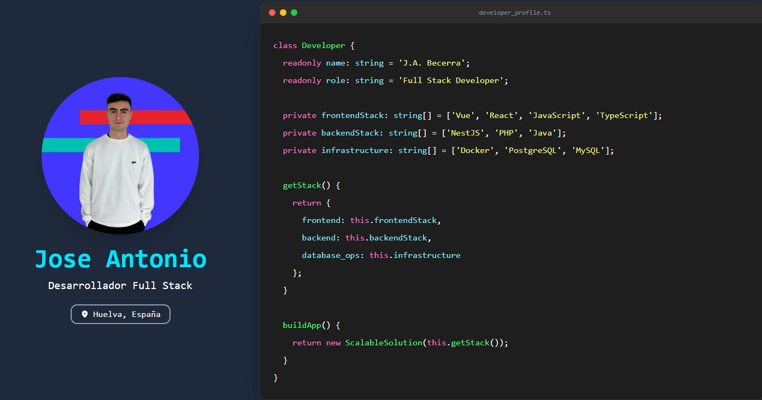Click the buildApp() method name
Viewport: 762px width, 400px height.
click(x=302, y=325)
